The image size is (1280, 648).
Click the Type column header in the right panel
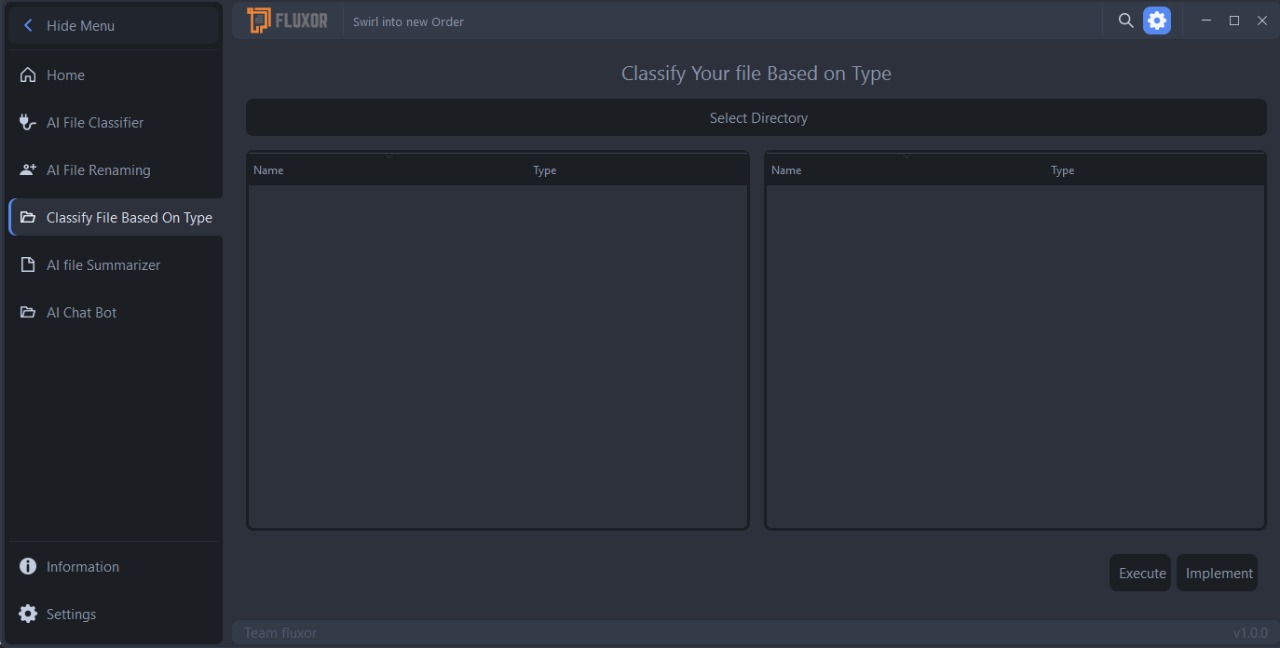(1062, 170)
